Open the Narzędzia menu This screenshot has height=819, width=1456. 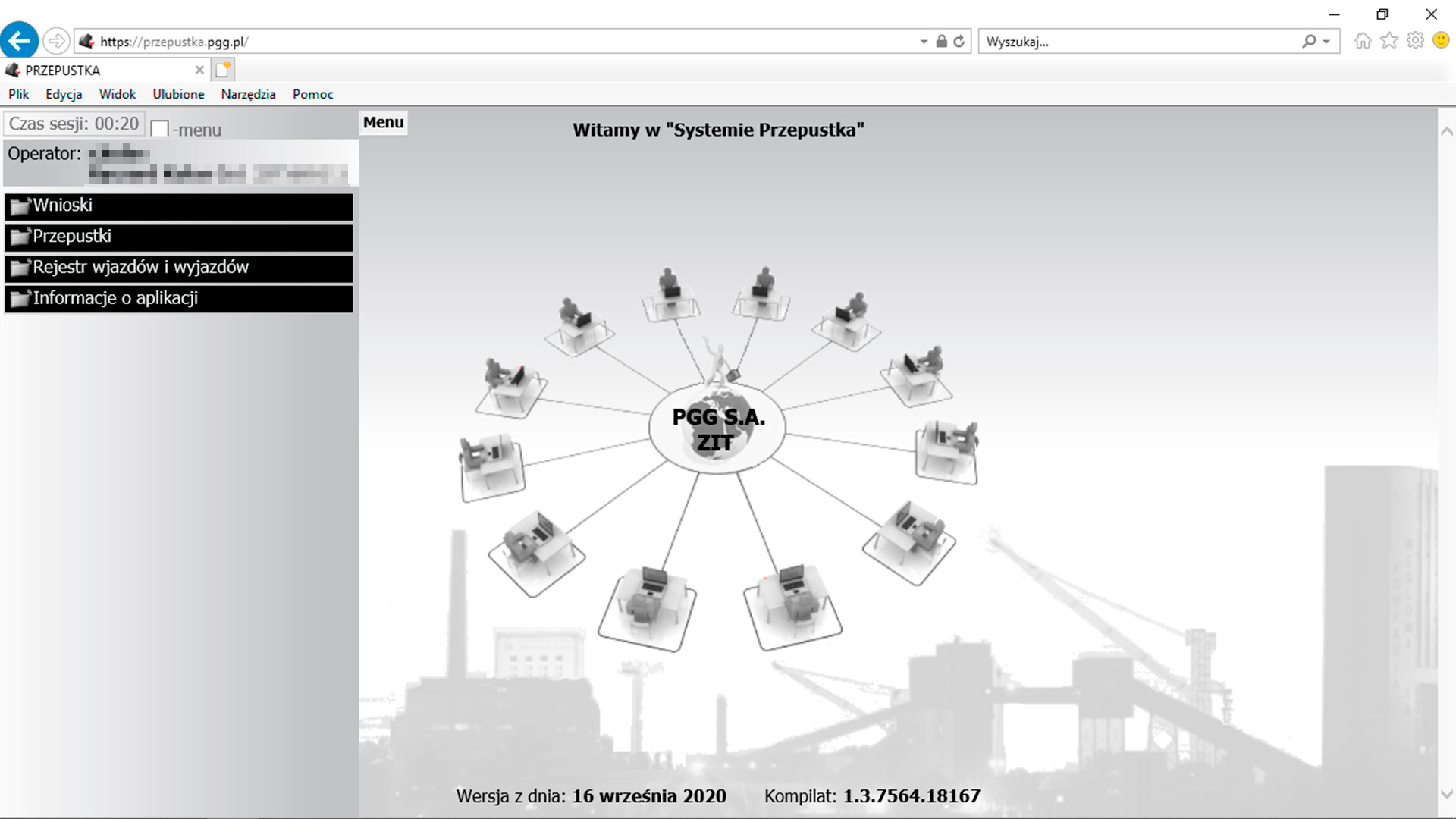pos(248,94)
